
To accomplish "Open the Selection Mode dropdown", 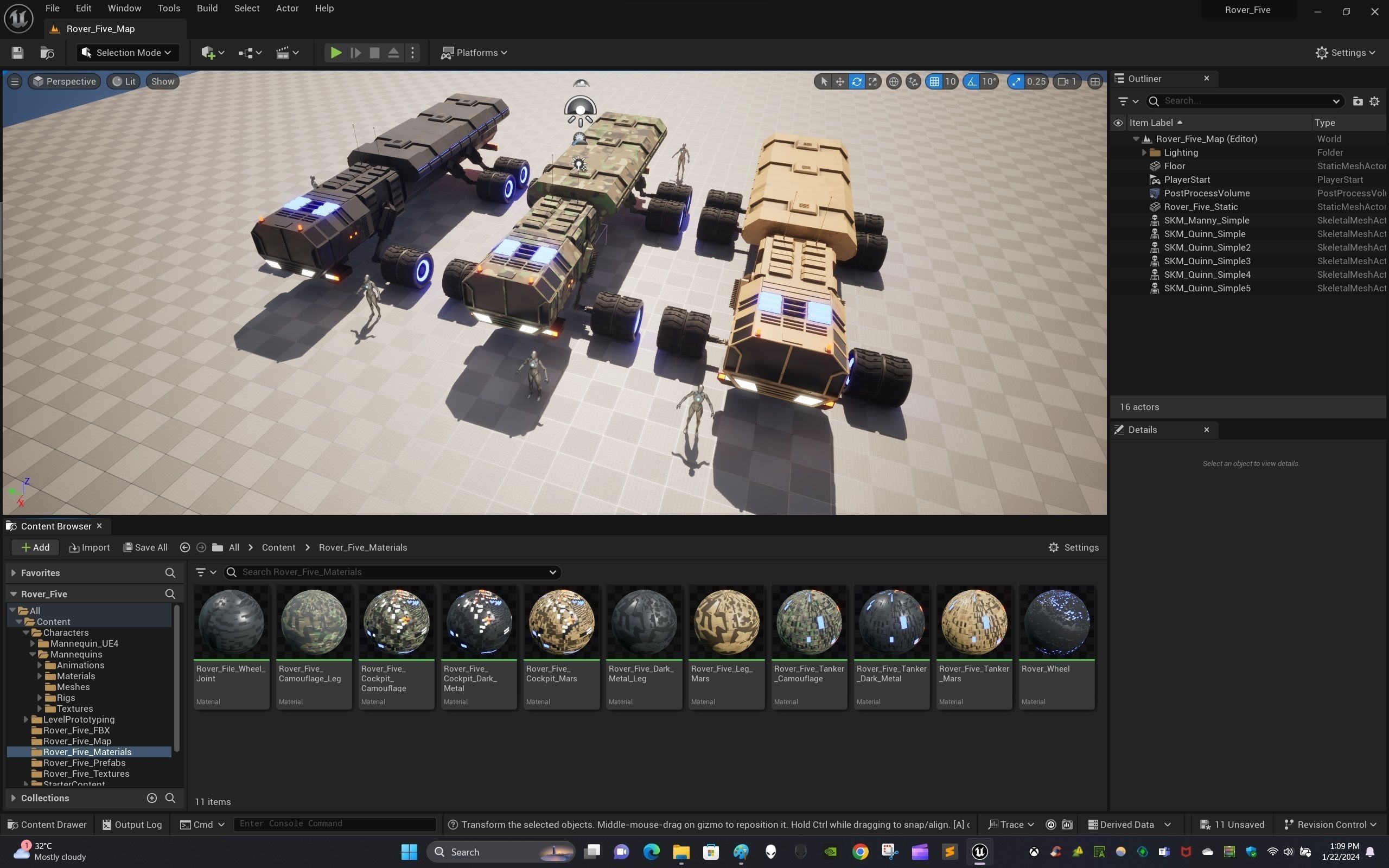I will point(128,53).
